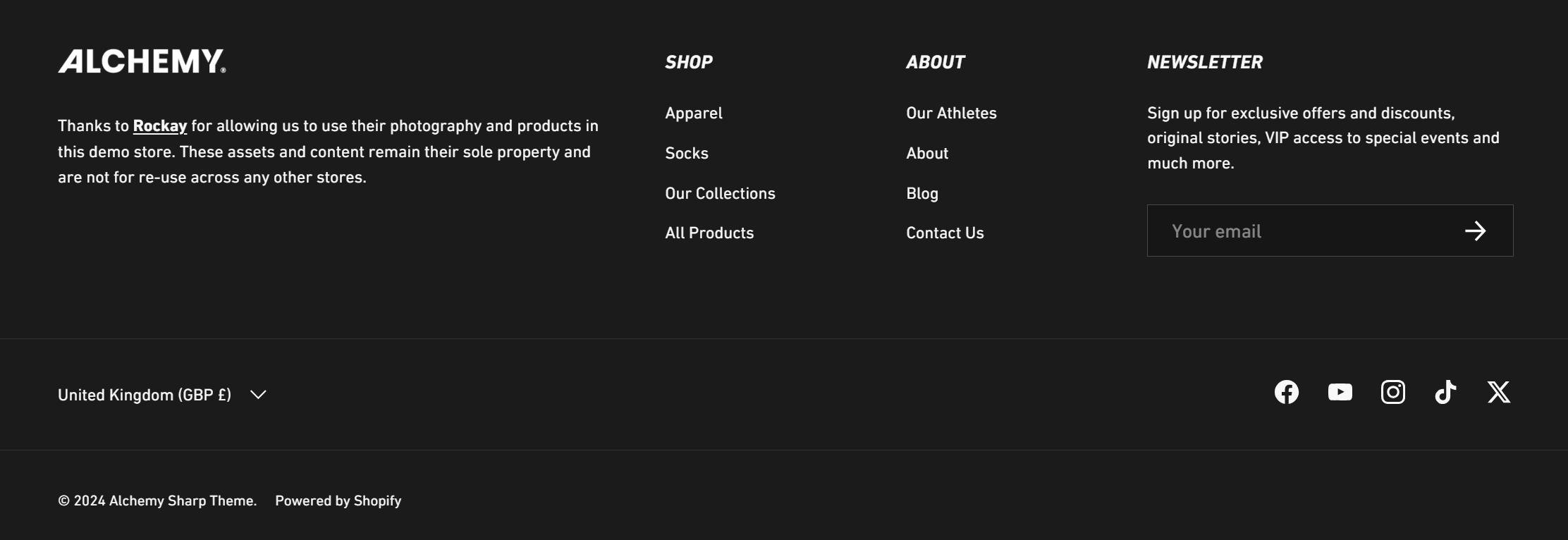Open the YouTube social icon
Screen dimensions: 1568x540
click(x=1340, y=392)
